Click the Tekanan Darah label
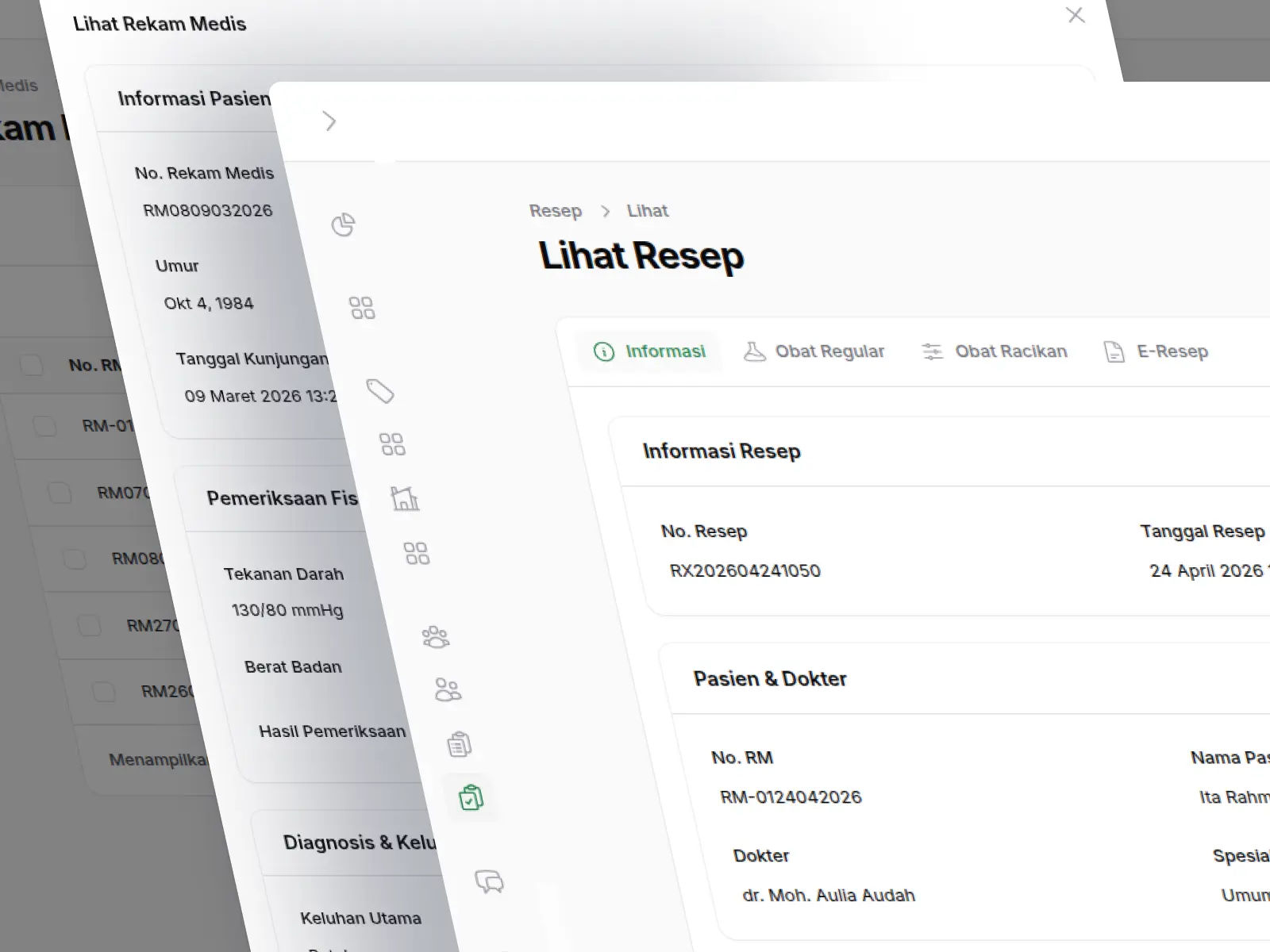 click(283, 574)
